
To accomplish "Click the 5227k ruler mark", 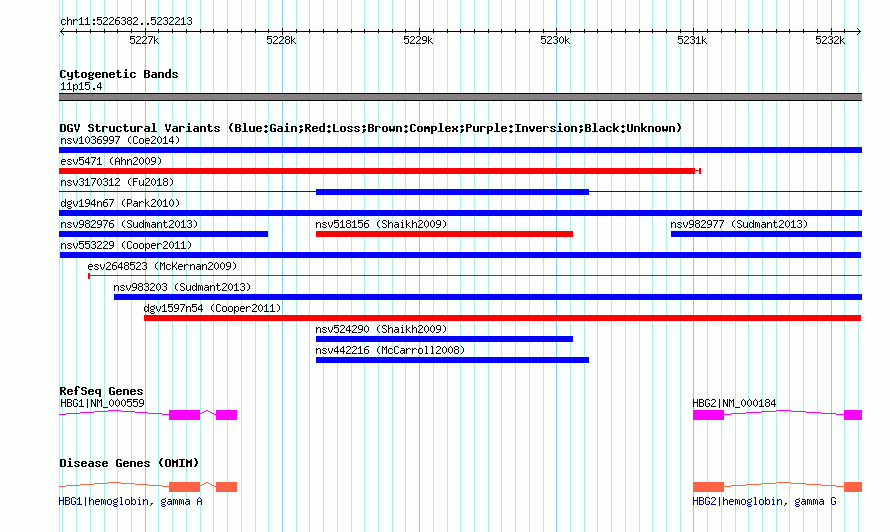I will pyautogui.click(x=144, y=40).
